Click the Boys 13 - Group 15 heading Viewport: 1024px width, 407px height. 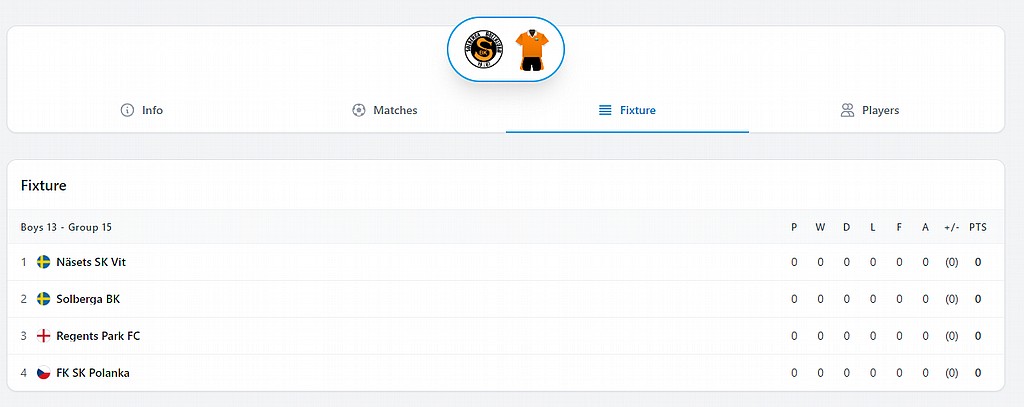tap(66, 227)
